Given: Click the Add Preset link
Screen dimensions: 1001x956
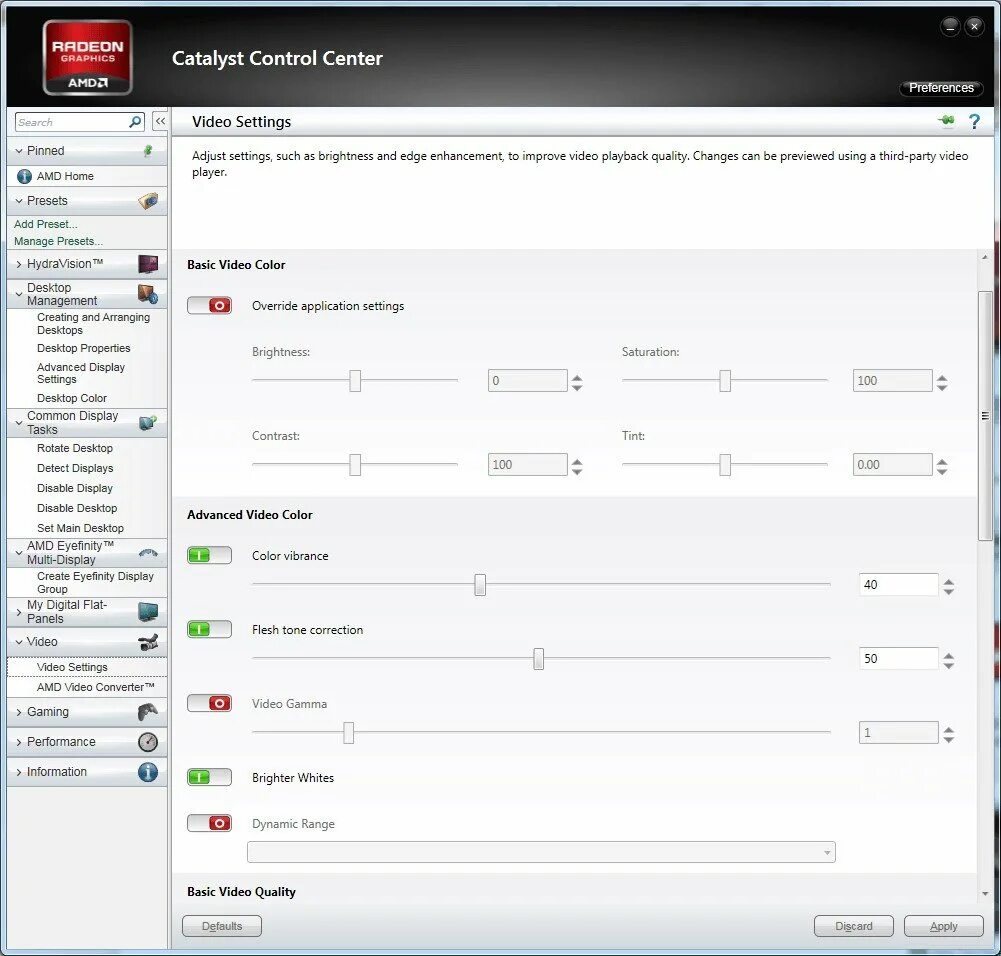Looking at the screenshot, I should point(45,224).
